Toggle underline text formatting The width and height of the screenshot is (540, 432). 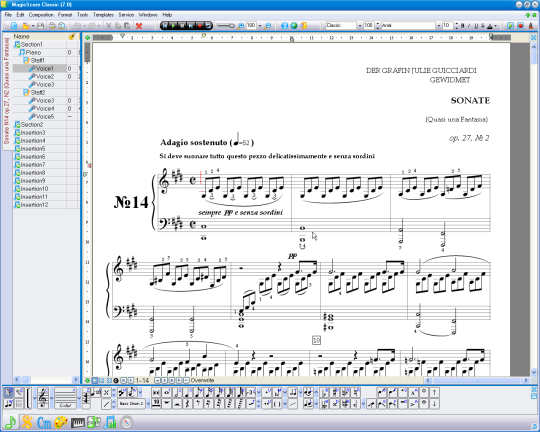pos(476,25)
